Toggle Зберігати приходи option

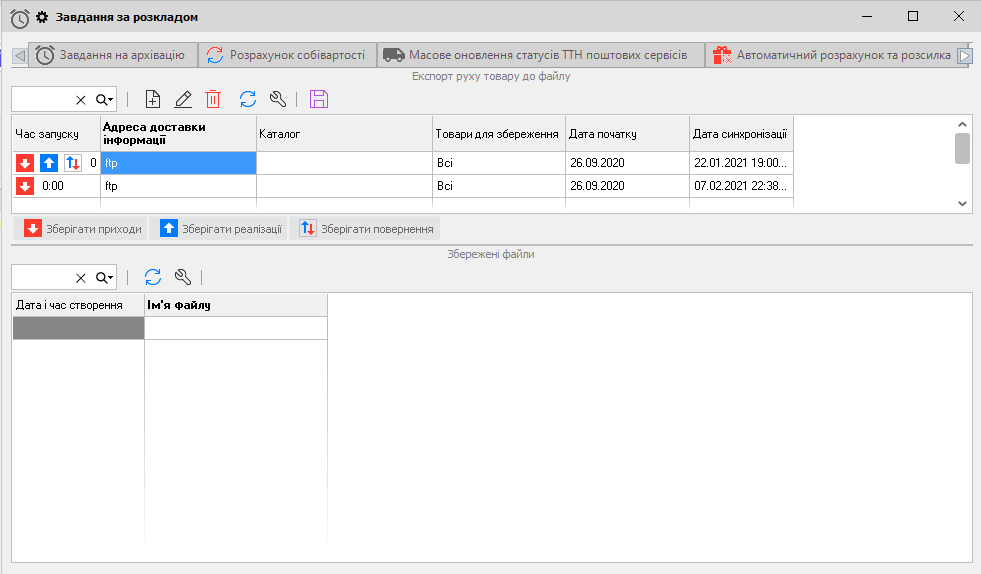pyautogui.click(x=80, y=229)
